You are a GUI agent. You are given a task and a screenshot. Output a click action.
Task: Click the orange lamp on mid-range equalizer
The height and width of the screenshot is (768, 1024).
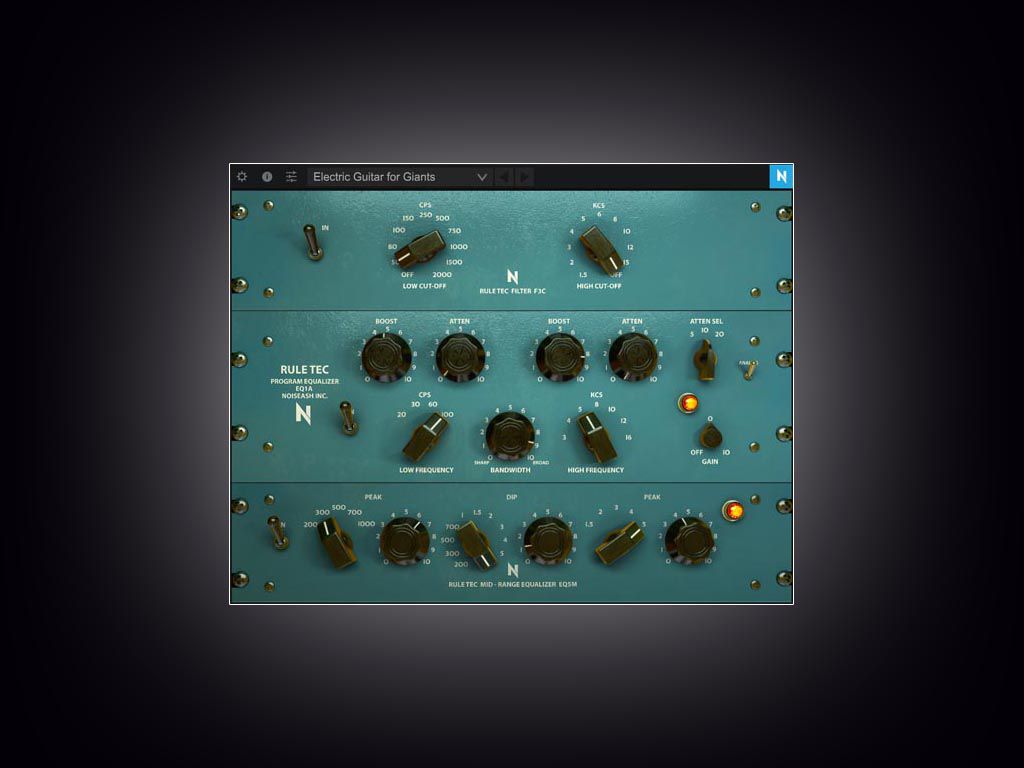tap(734, 511)
